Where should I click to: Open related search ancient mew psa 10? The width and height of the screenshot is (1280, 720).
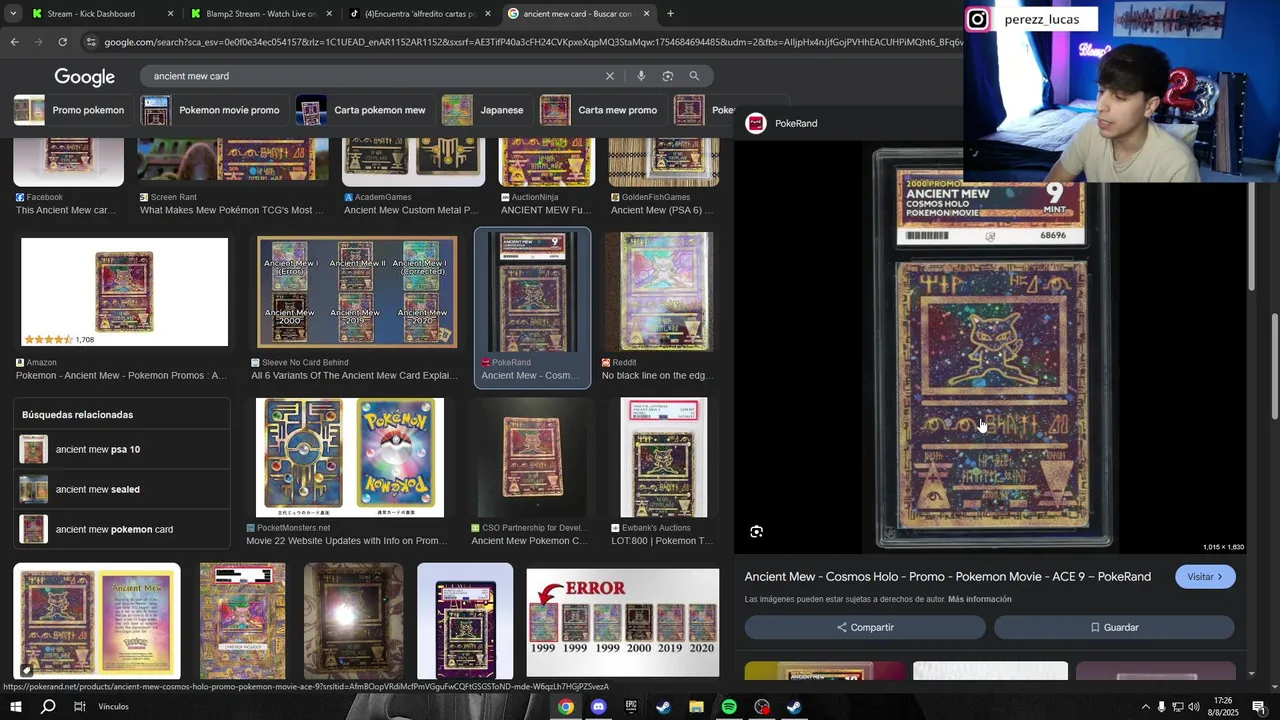[x=122, y=449]
